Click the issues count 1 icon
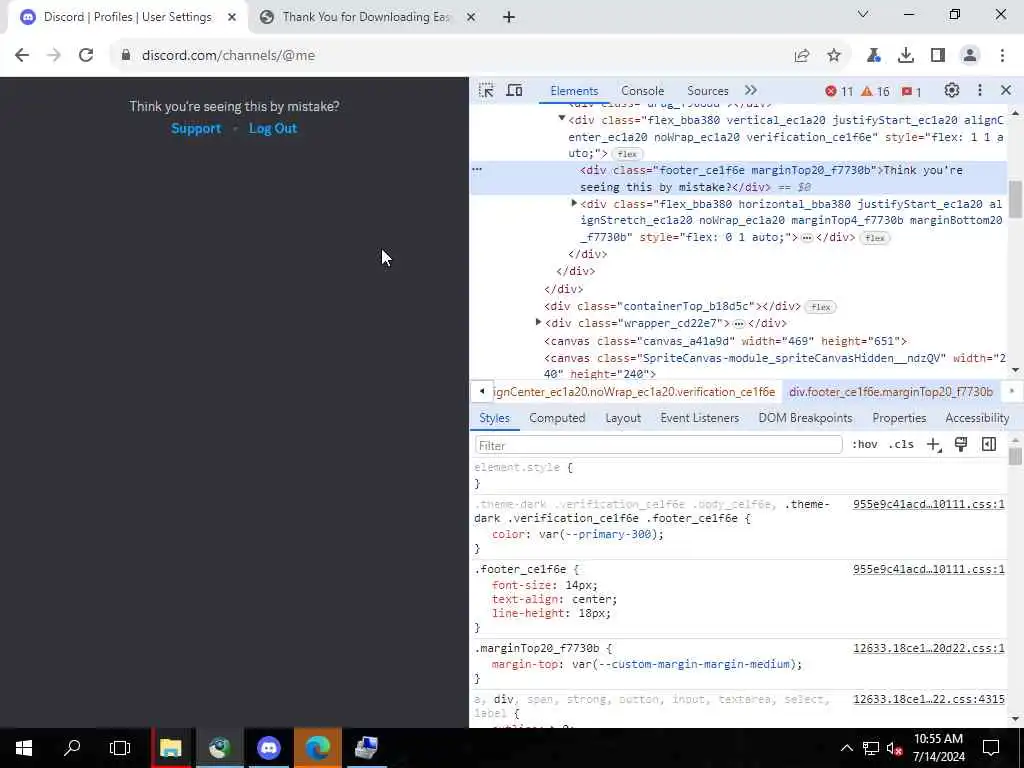 tap(912, 91)
